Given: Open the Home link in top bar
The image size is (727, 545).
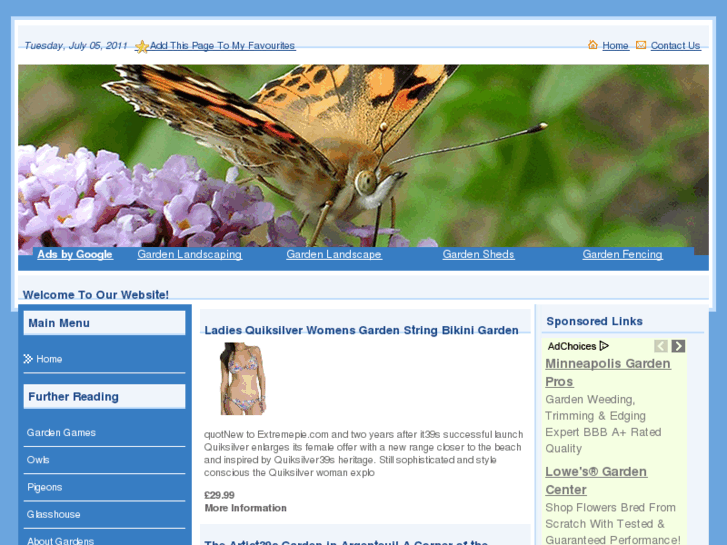Looking at the screenshot, I should pos(615,45).
